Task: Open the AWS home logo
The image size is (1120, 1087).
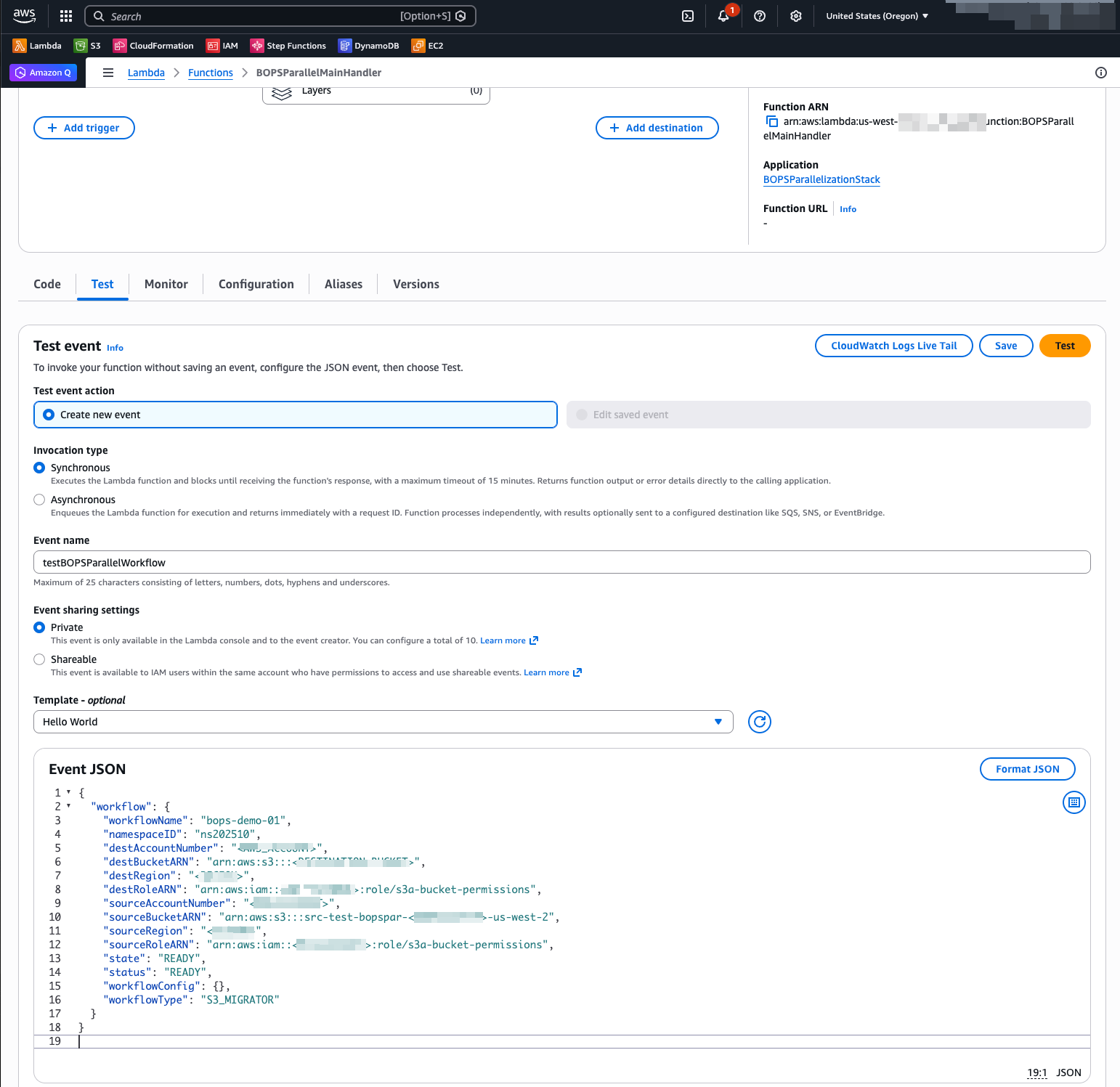Action: pyautogui.click(x=24, y=16)
